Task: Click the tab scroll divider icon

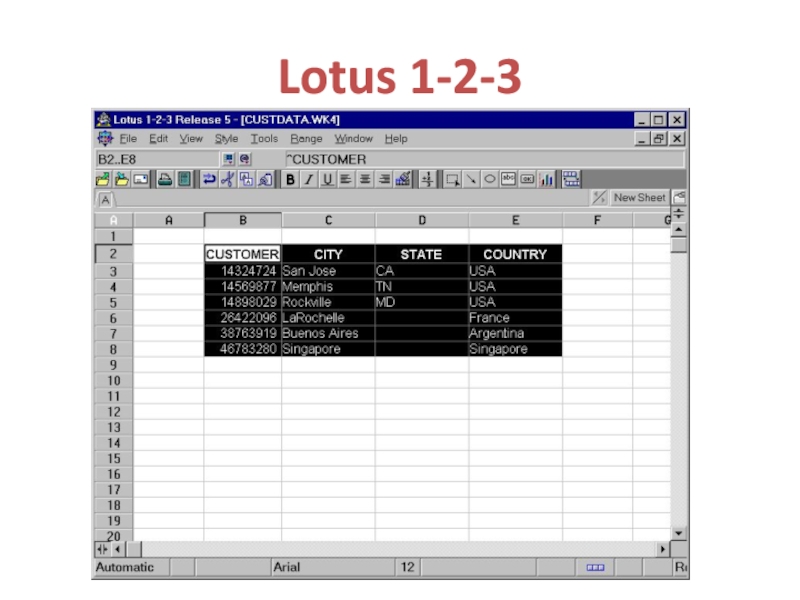Action: point(598,198)
